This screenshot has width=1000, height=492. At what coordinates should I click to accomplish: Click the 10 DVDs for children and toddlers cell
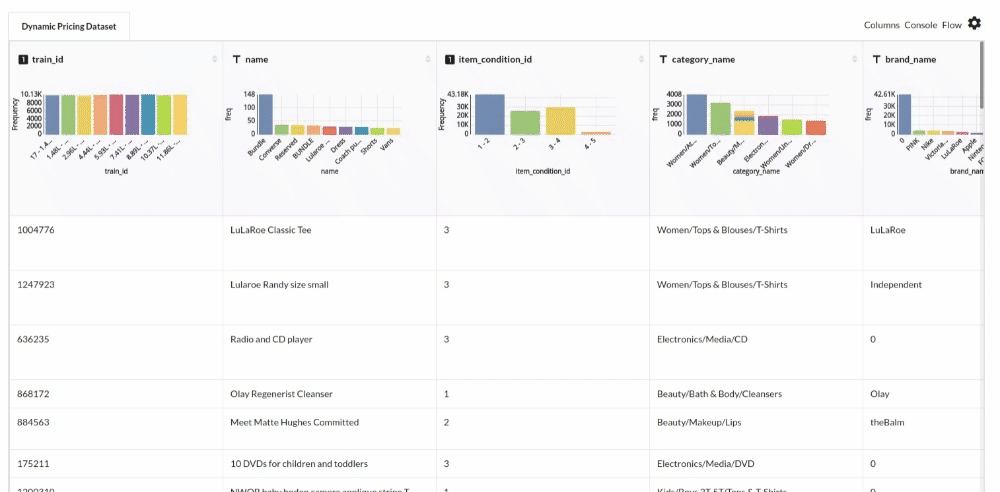click(x=330, y=464)
